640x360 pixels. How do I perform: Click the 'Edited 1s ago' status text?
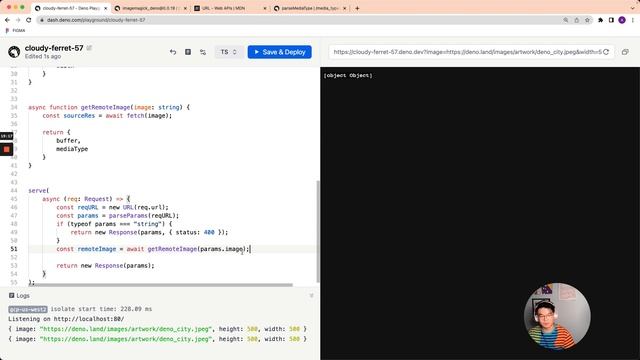(x=43, y=56)
